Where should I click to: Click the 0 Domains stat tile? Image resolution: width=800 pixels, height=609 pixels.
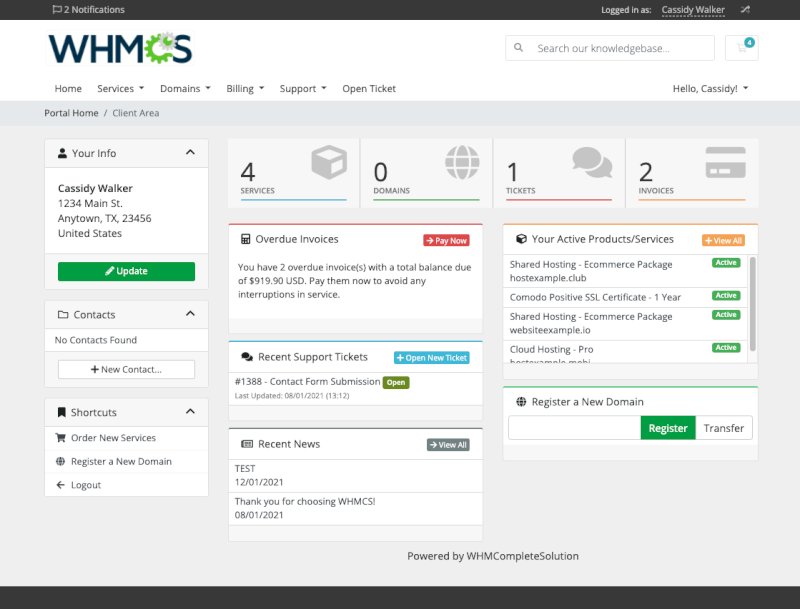pos(427,173)
